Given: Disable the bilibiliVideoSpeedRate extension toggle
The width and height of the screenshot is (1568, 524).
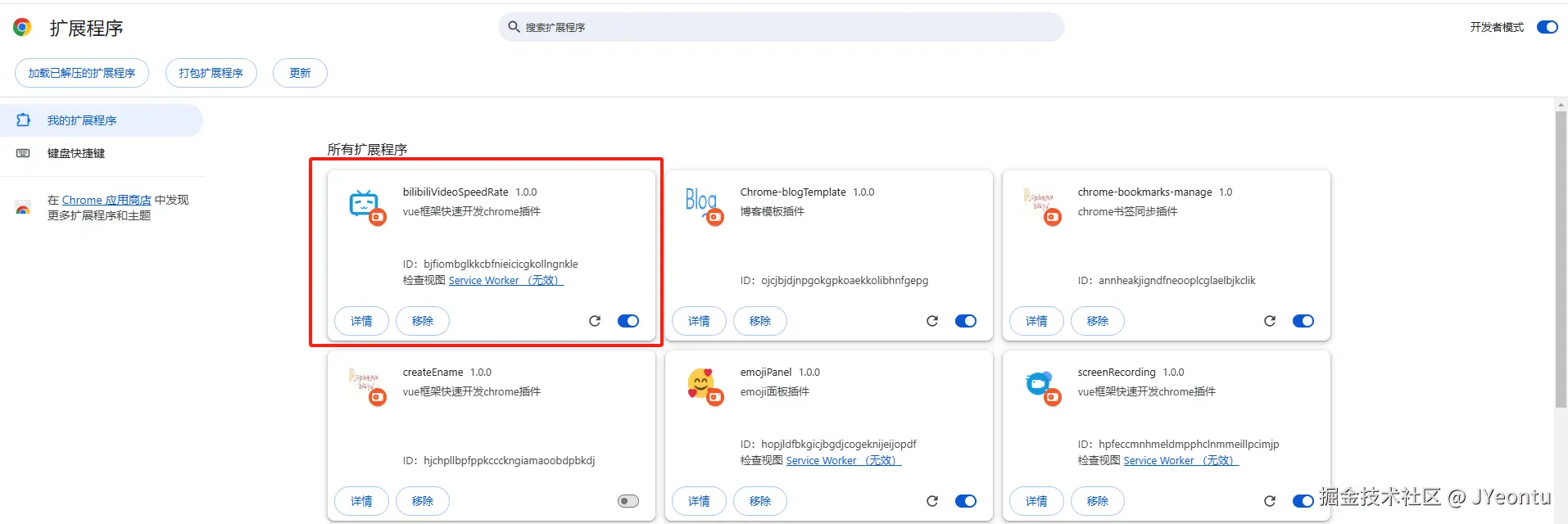Looking at the screenshot, I should [x=628, y=321].
